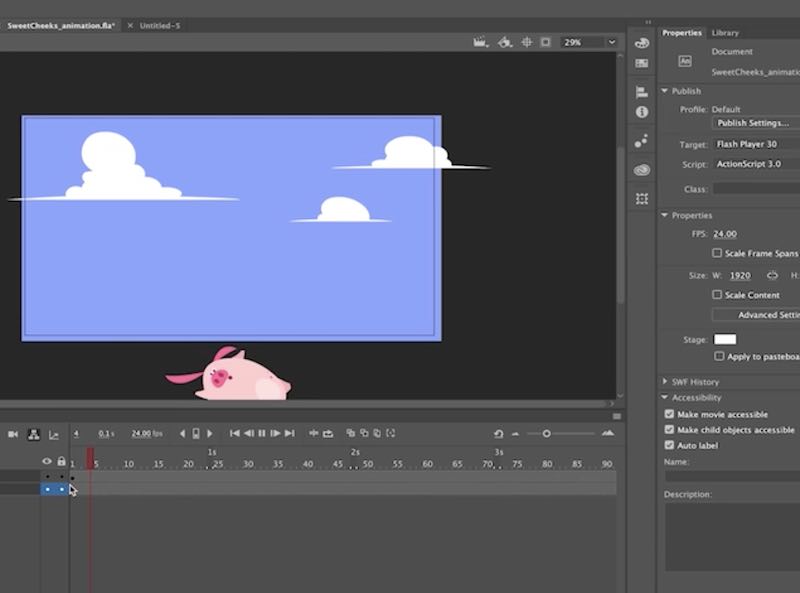Screen dimensions: 800x593
Task: Click the timeline camera icon
Action: pos(13,434)
